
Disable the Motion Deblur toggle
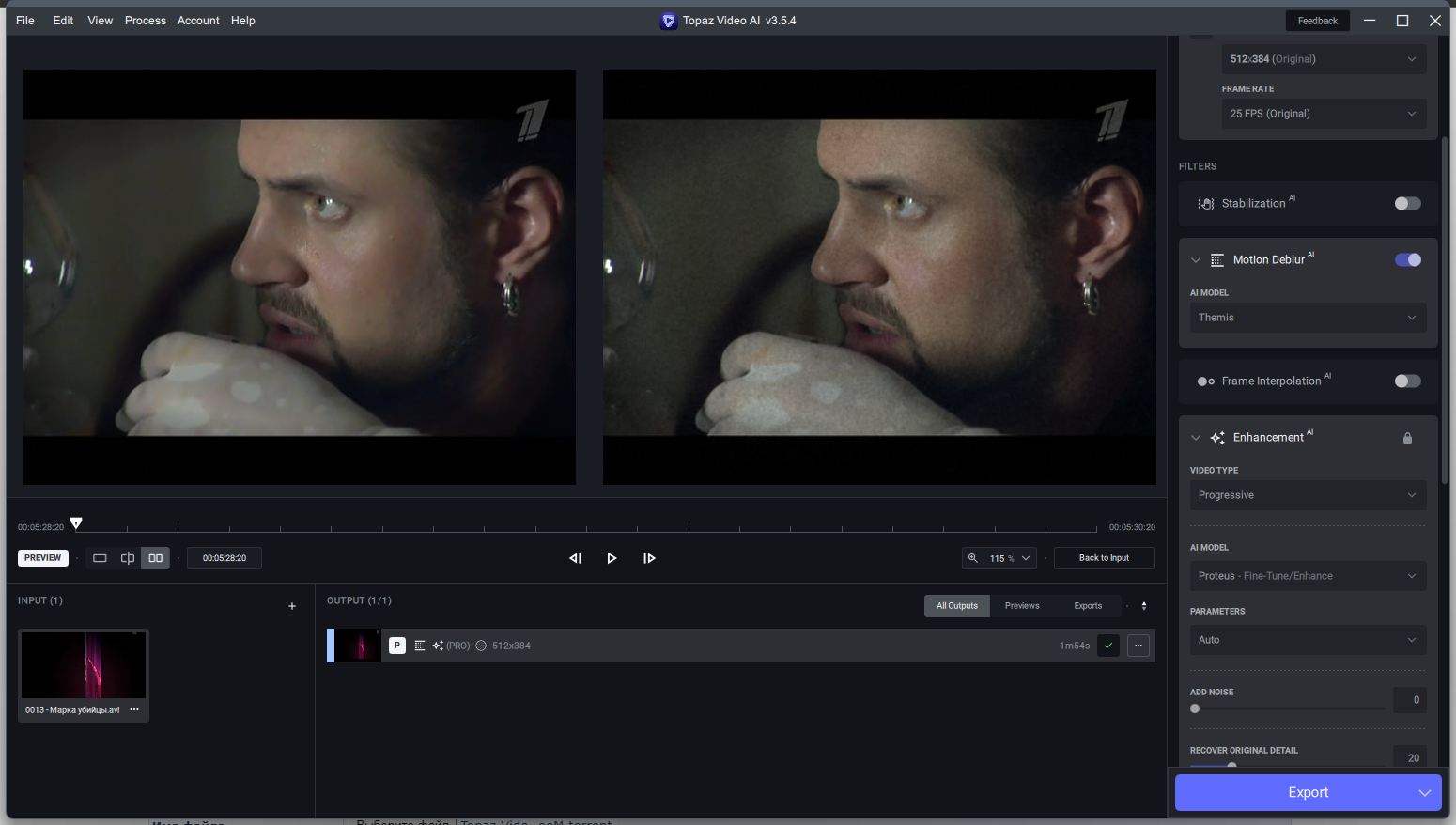[1407, 259]
